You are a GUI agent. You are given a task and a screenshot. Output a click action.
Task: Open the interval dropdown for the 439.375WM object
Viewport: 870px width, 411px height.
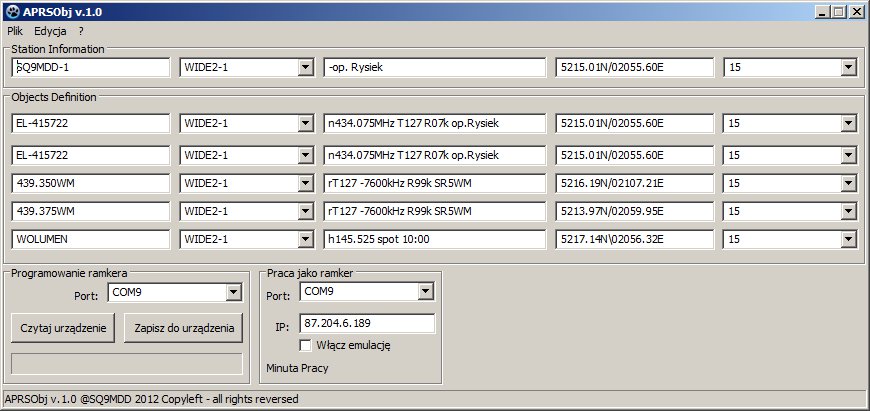(848, 212)
